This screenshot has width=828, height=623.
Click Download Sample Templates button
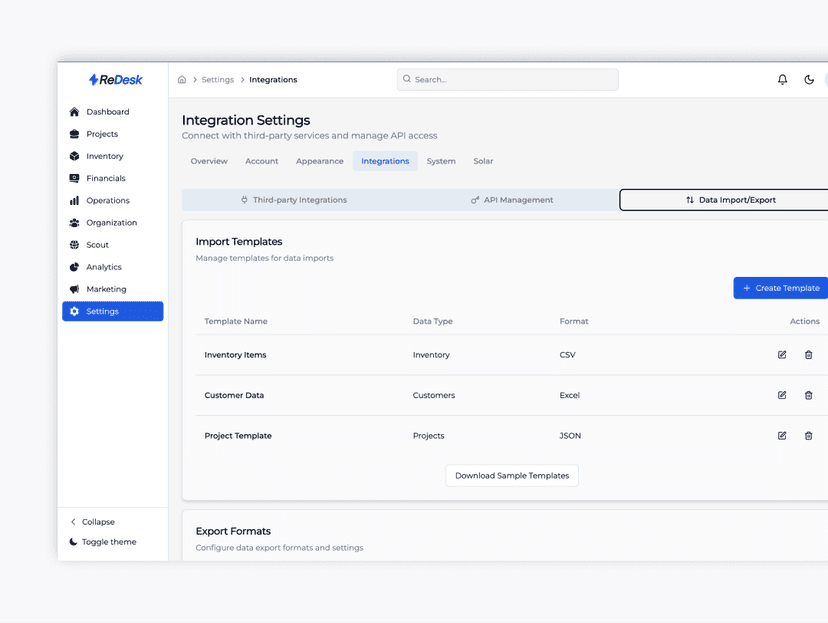[512, 476]
